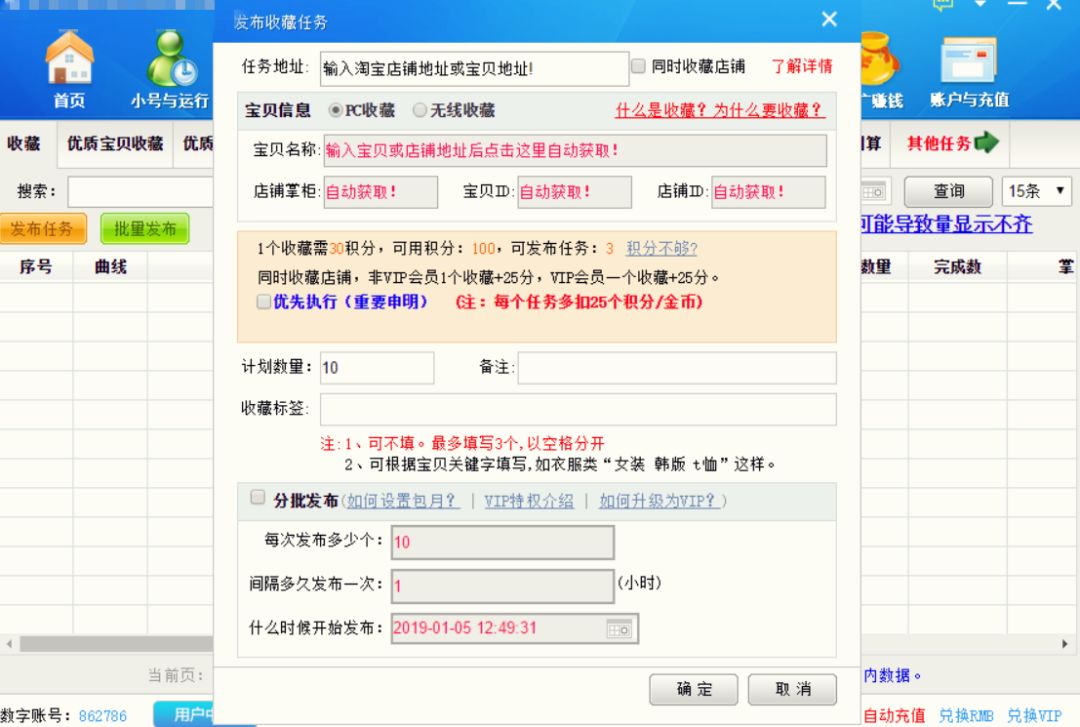Screen dimensions: 1080x727
Task: Open the chat bubble icon in title bar
Action: (x=941, y=6)
